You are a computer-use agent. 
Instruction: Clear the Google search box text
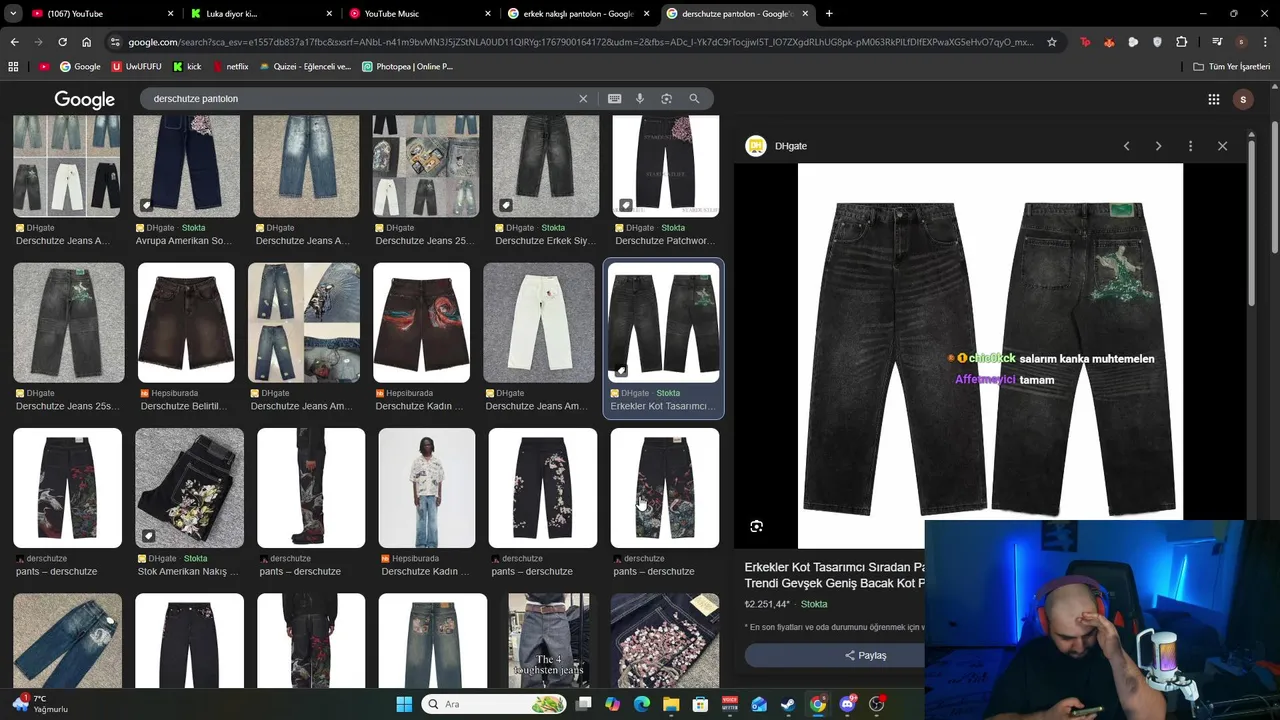click(583, 99)
